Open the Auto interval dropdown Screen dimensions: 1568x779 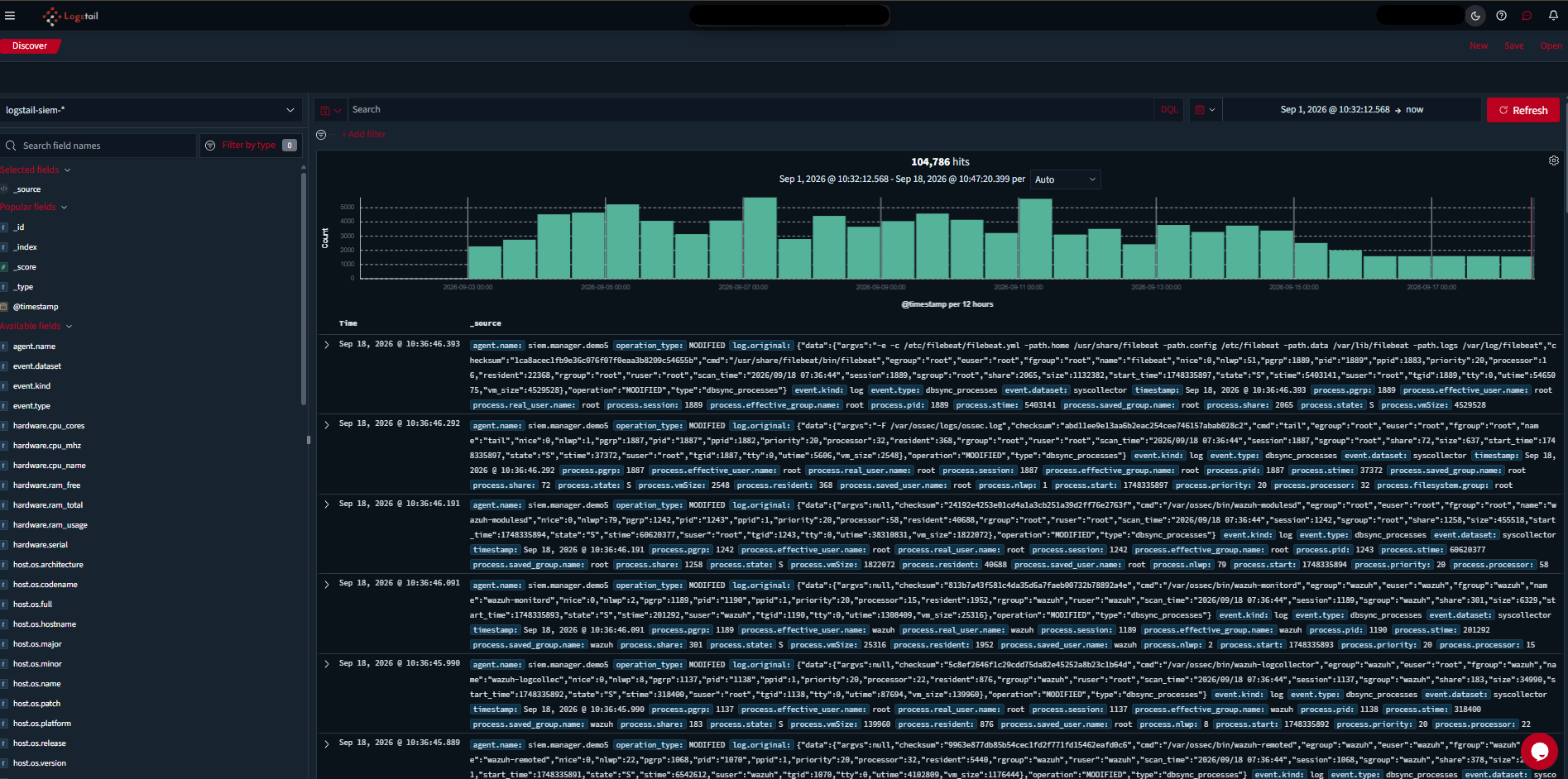pos(1065,179)
